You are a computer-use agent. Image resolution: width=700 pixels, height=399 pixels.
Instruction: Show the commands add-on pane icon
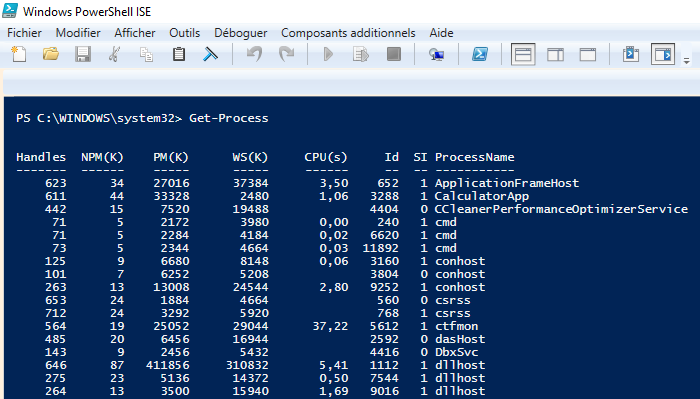click(662, 54)
